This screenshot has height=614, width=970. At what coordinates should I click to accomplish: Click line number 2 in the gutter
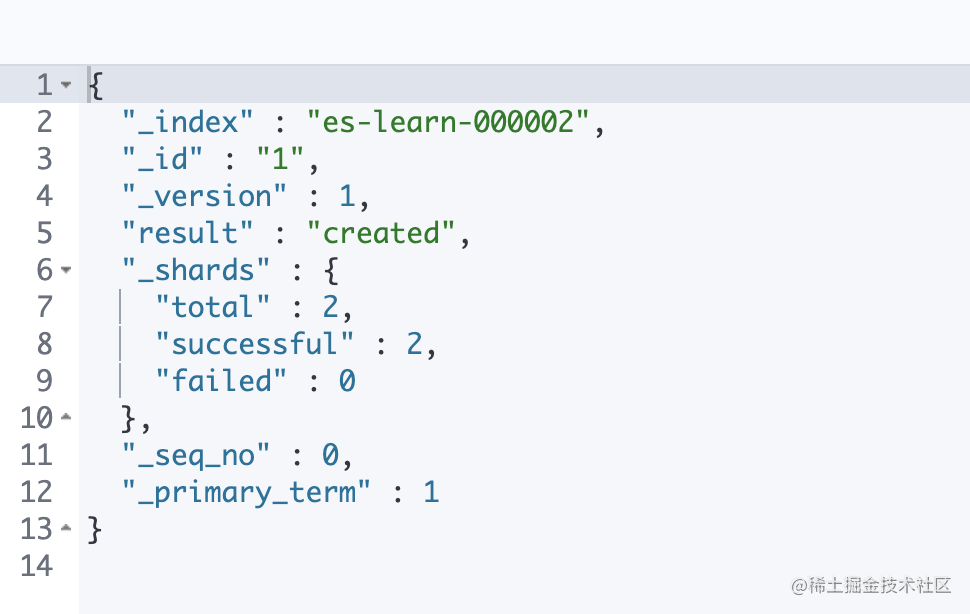pos(45,122)
